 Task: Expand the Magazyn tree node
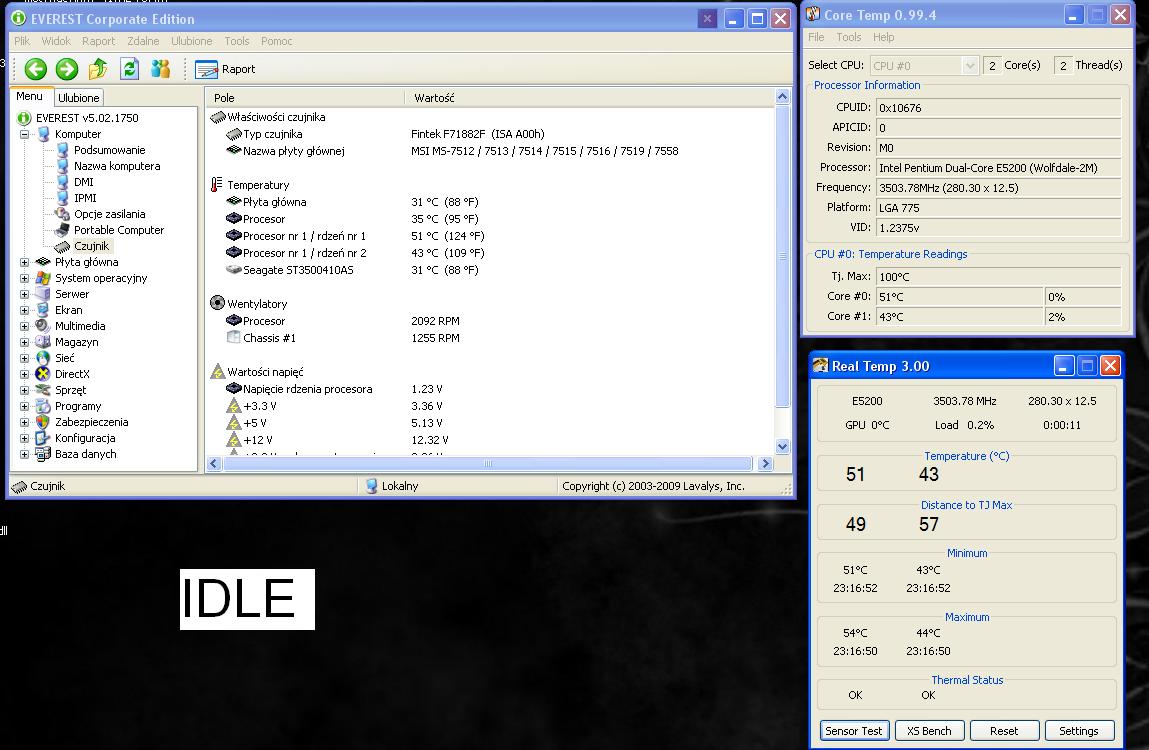pos(24,342)
